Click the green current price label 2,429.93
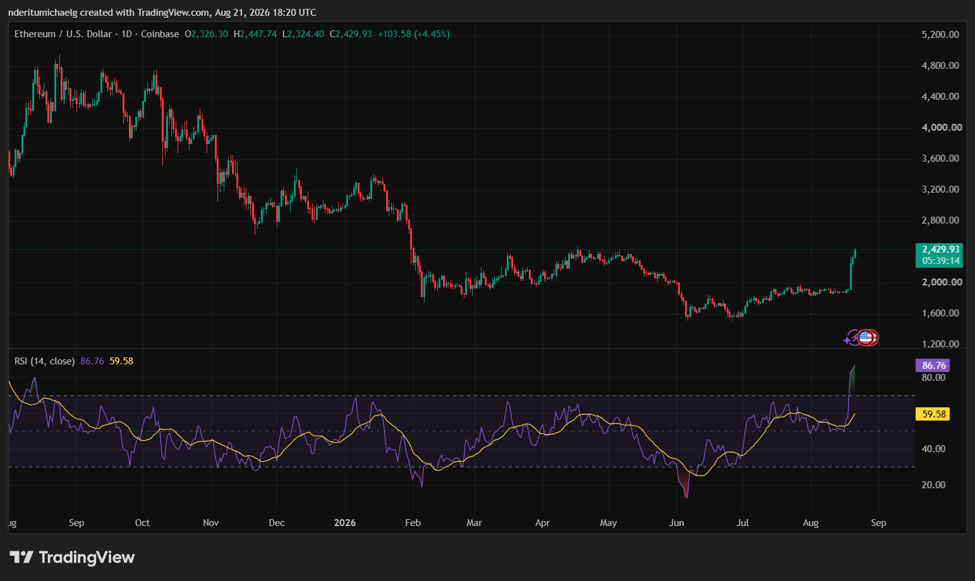 (939, 255)
